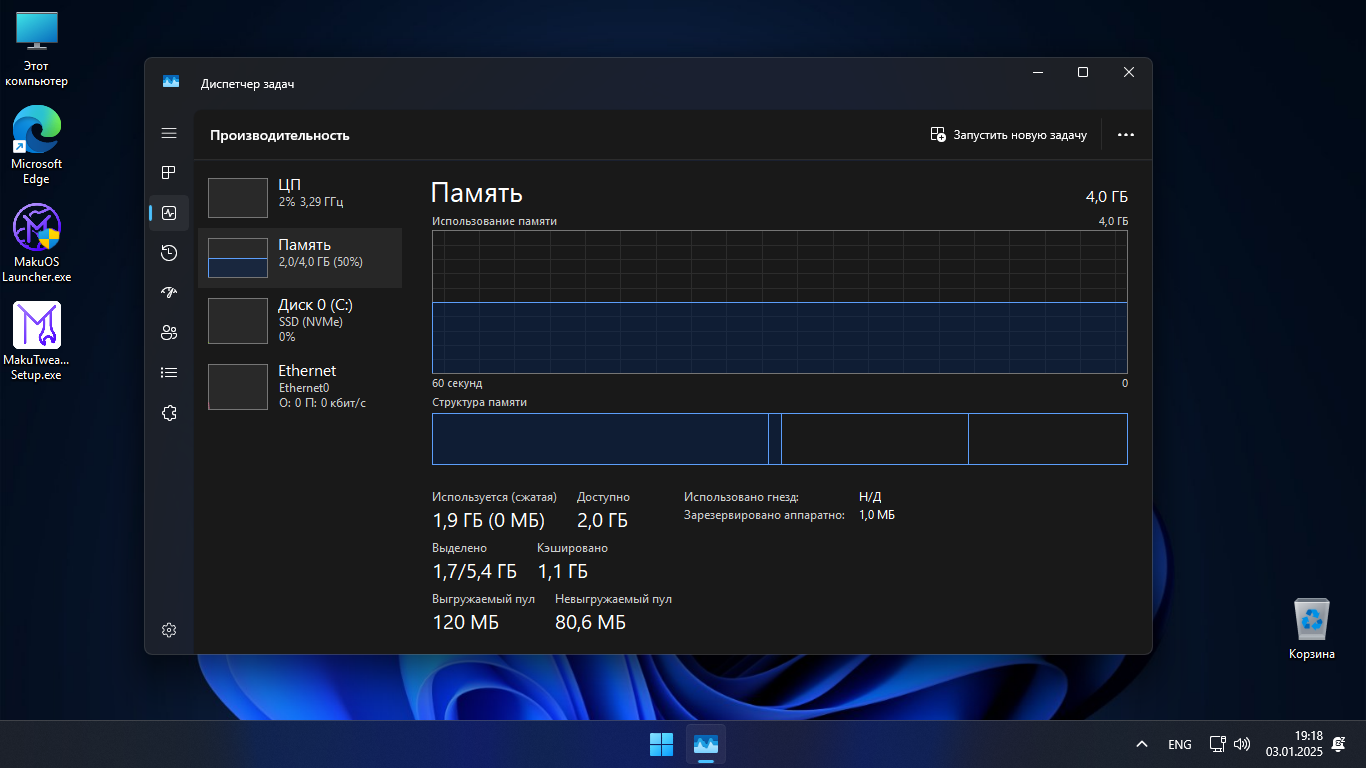Select the Performance page icon in sidebar
The image size is (1366, 768).
tap(169, 213)
